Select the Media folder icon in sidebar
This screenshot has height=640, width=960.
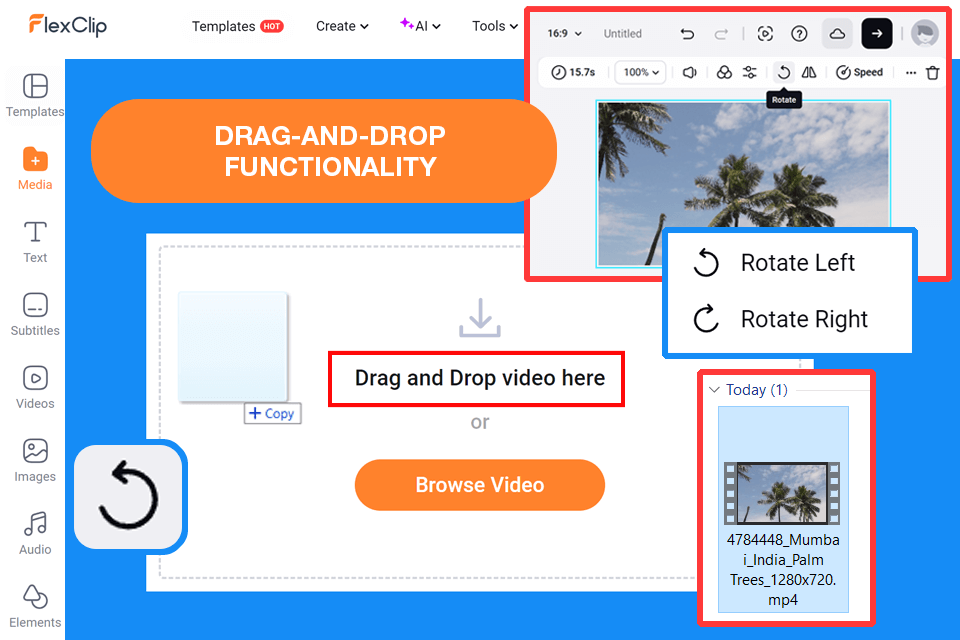pyautogui.click(x=35, y=159)
